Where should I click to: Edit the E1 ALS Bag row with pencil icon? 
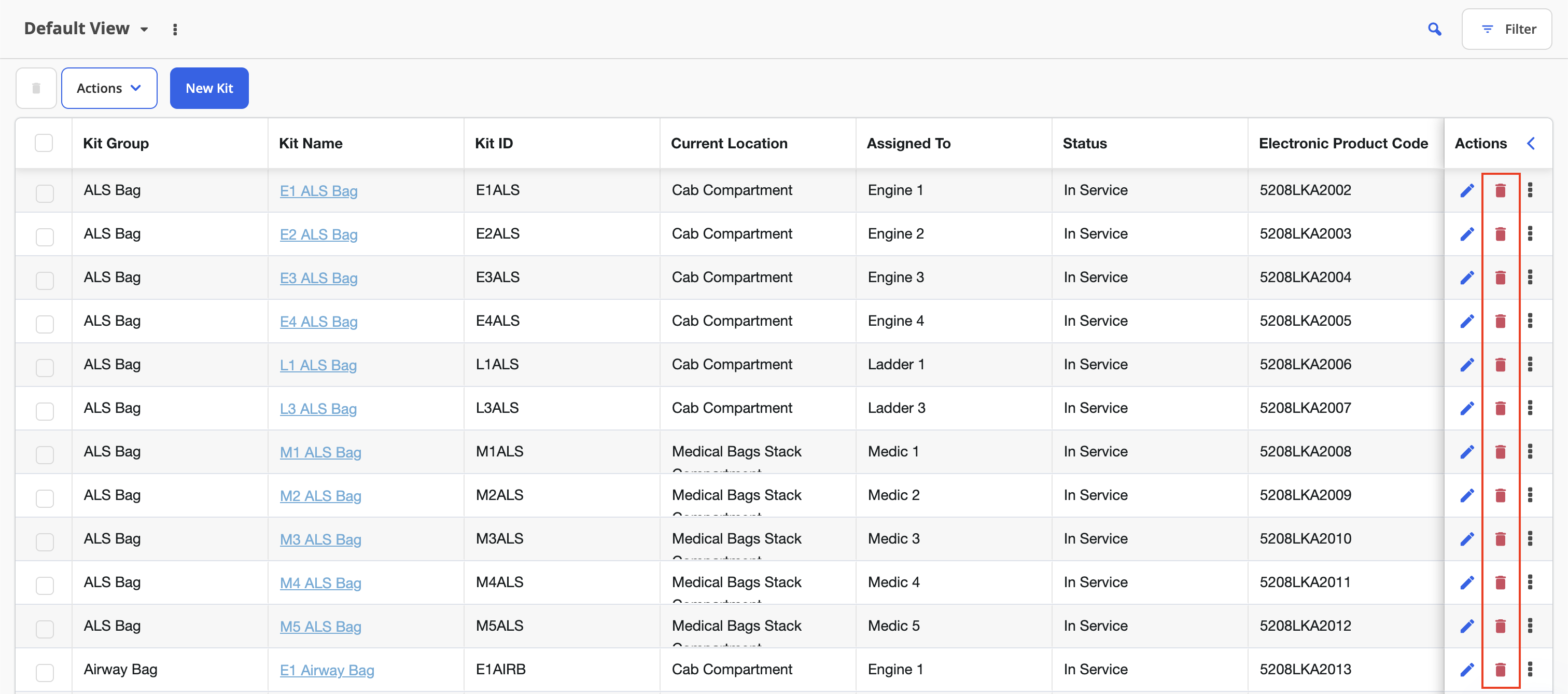click(1467, 190)
